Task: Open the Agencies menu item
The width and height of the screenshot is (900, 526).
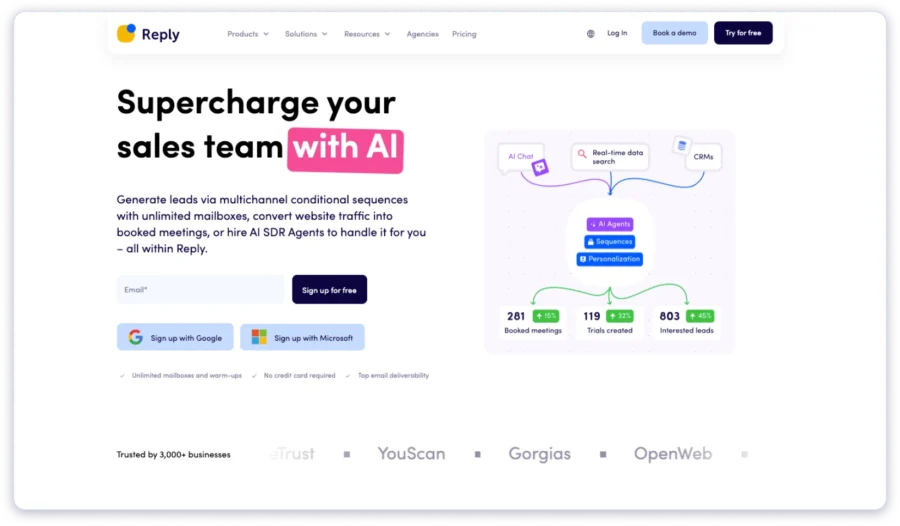Action: pos(422,34)
